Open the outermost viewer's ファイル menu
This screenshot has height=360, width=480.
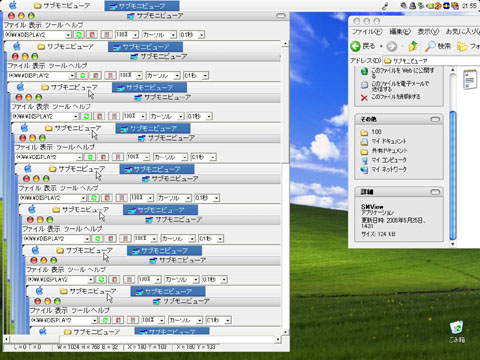click(x=15, y=25)
